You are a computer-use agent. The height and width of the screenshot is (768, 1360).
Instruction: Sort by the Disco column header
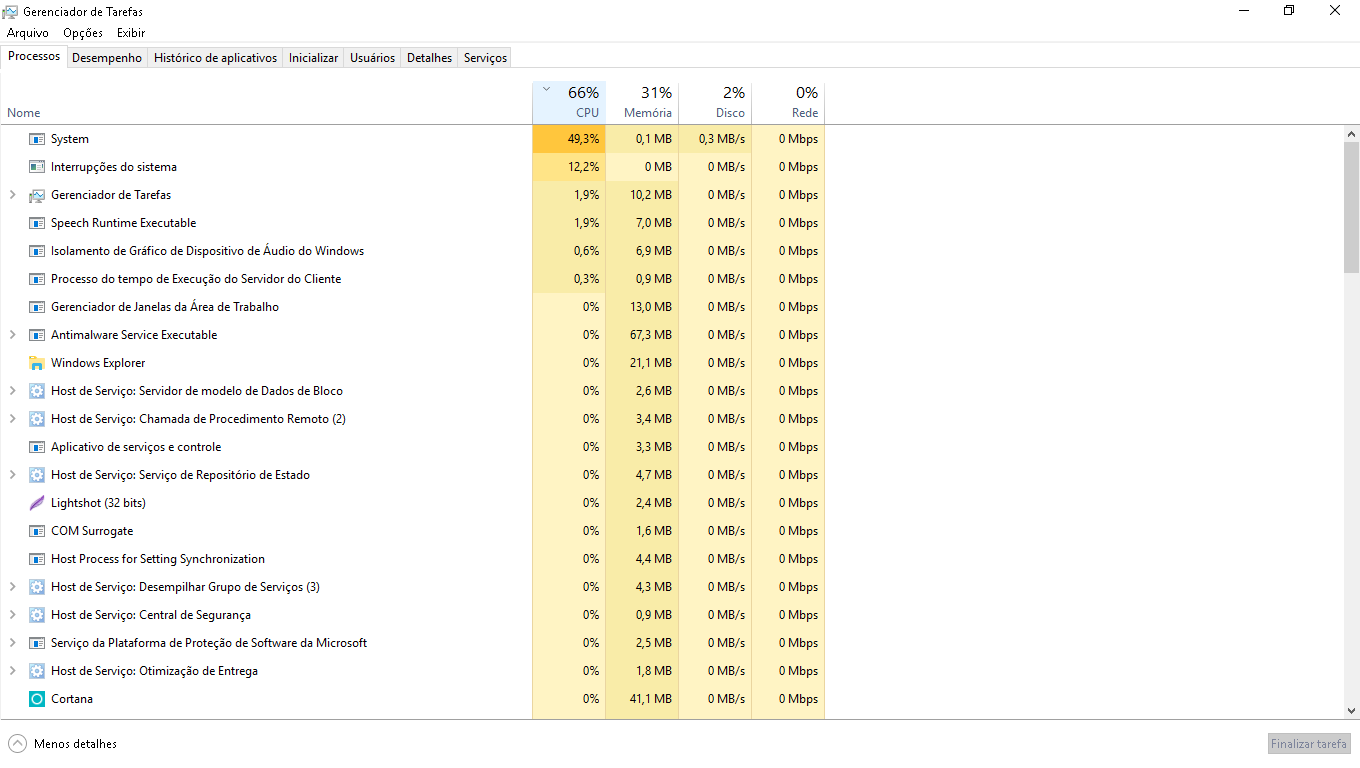coord(715,102)
